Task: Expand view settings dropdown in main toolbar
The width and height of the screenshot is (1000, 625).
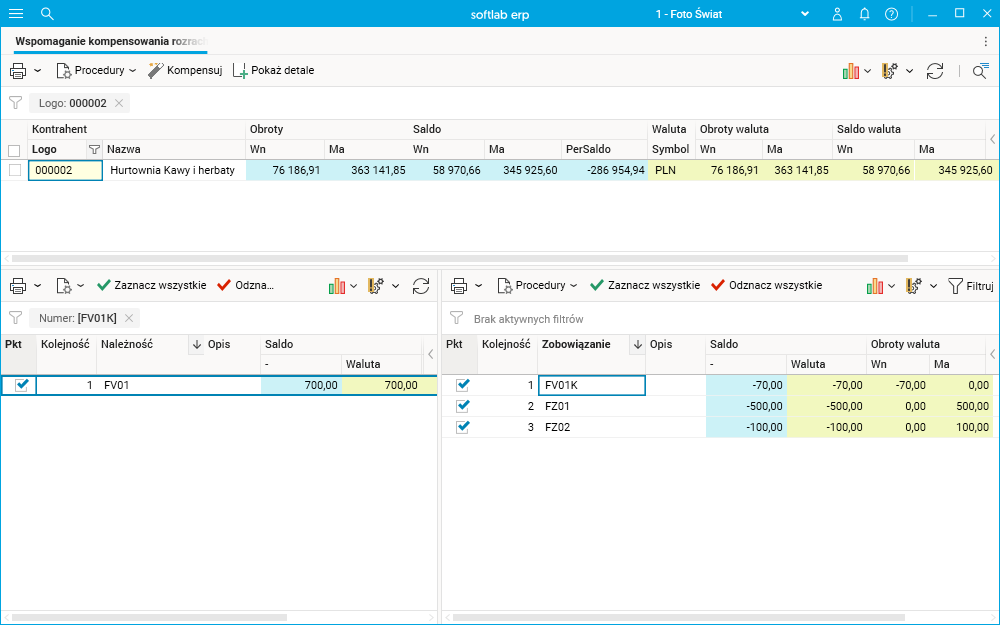Action: point(909,71)
